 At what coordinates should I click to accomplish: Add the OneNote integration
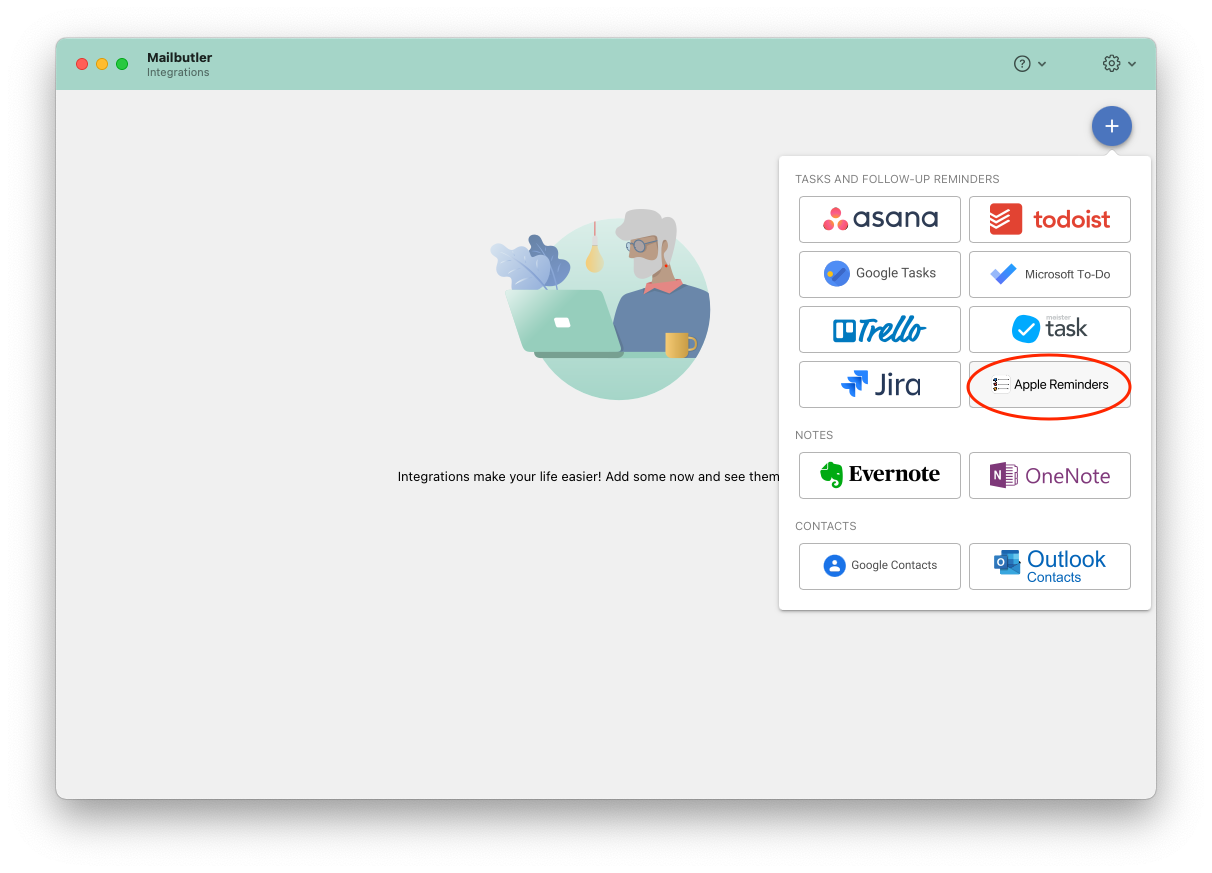pos(1050,475)
